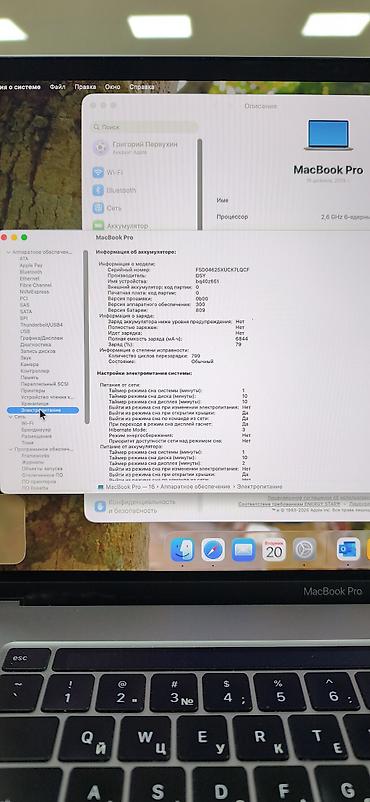Viewport: 370px width, 802px height.
Task: Select Объекты запуска under Программное обеспечение
Action: click(42, 469)
